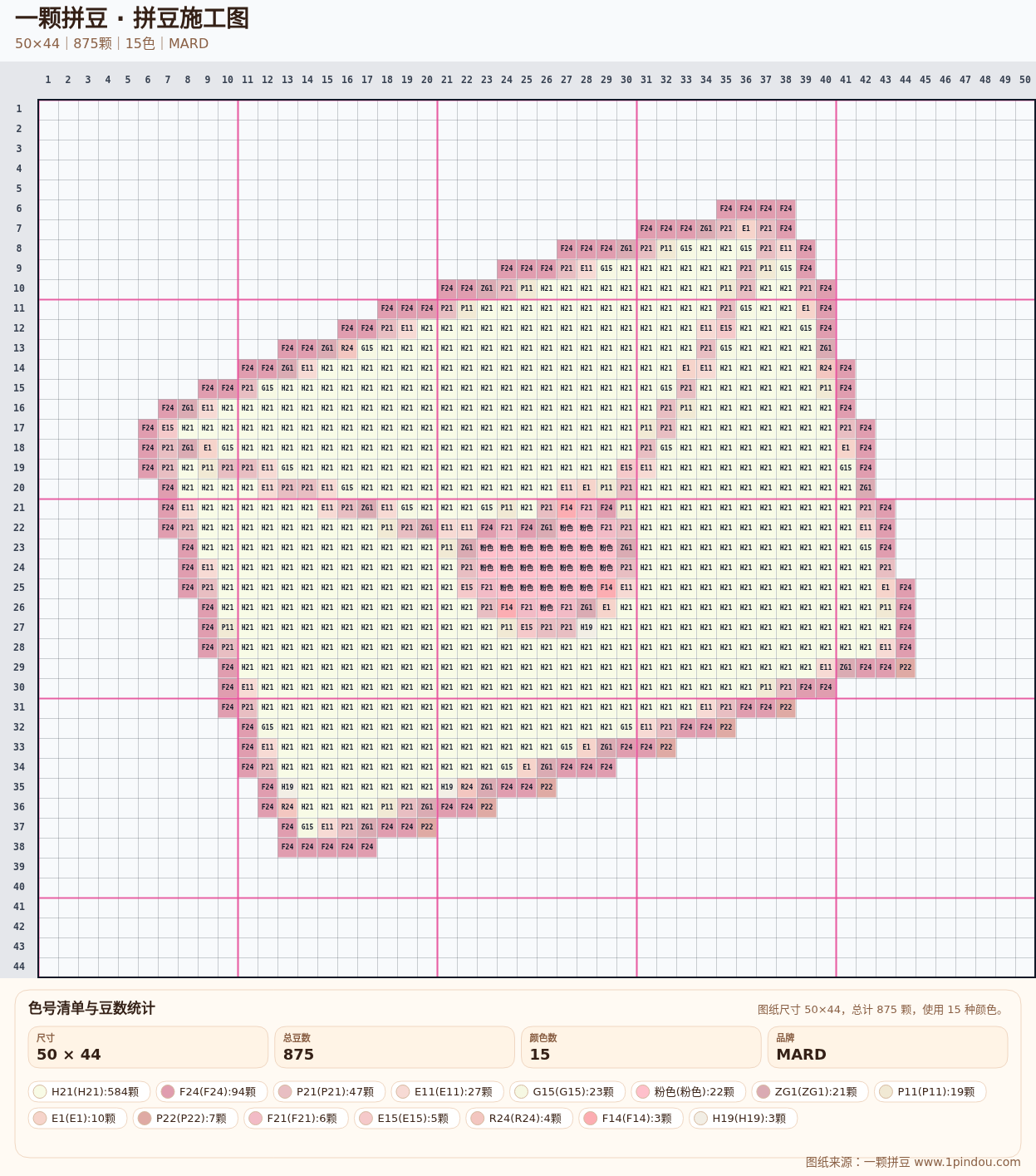The image size is (1036, 1176).
Task: Select the R24 4颗 color chip
Action: tap(519, 1118)
